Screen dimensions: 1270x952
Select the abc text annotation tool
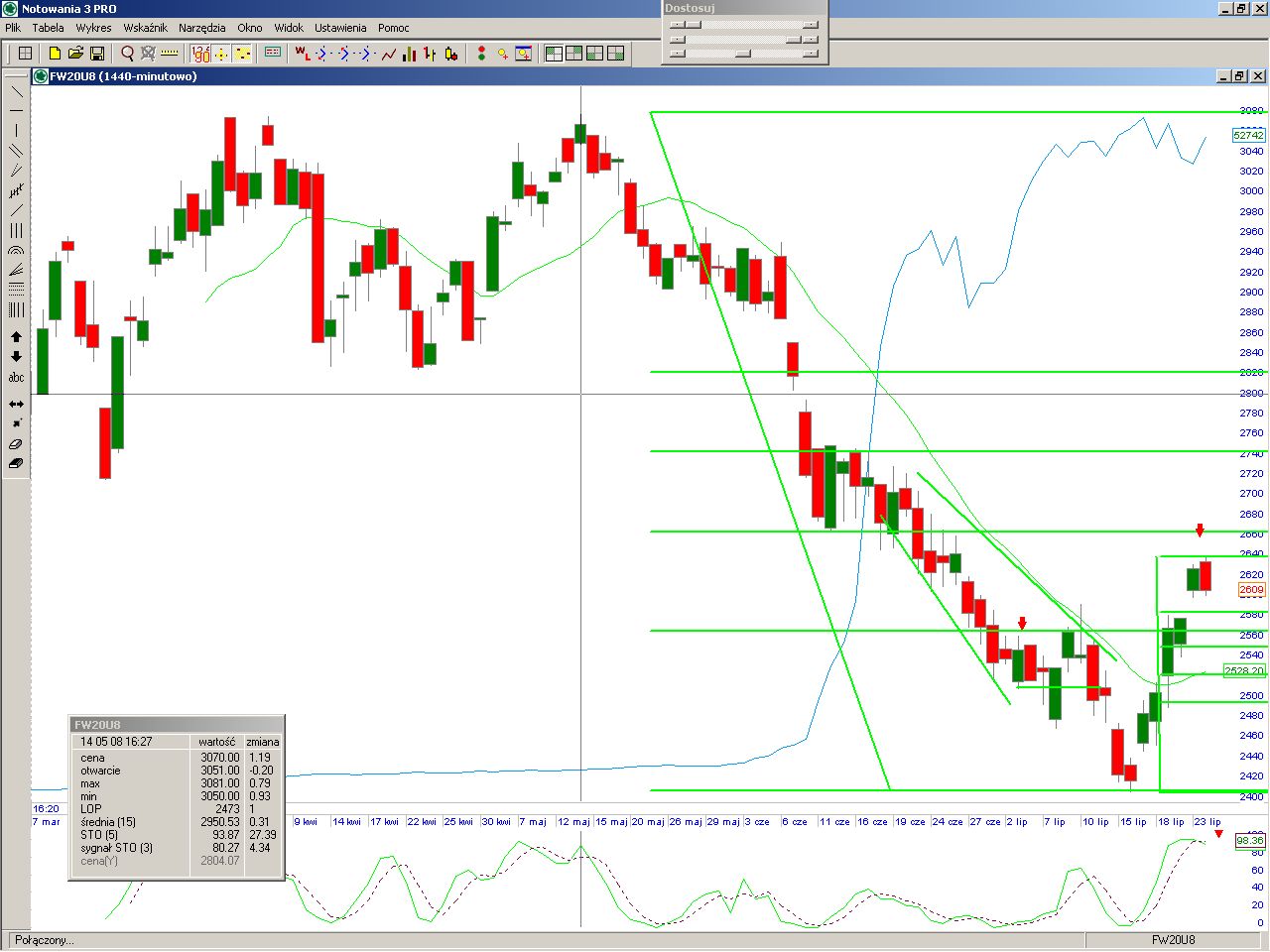(16, 377)
